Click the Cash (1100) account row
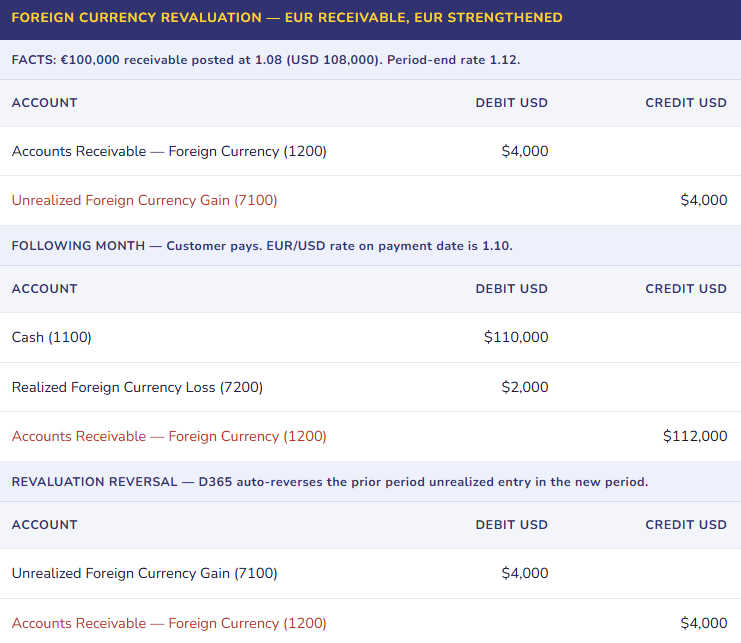Screen dimensions: 741x643 52,337
